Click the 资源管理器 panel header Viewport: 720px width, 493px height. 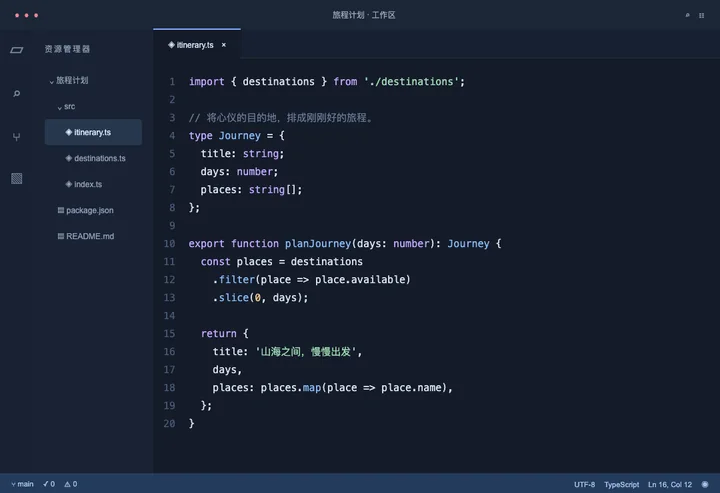(68, 49)
